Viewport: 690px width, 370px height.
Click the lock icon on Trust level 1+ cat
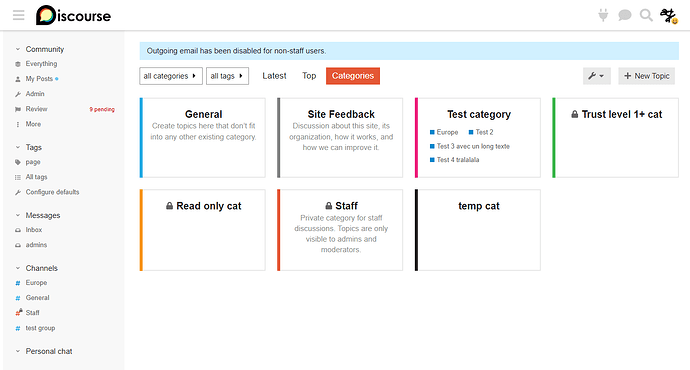click(x=575, y=114)
